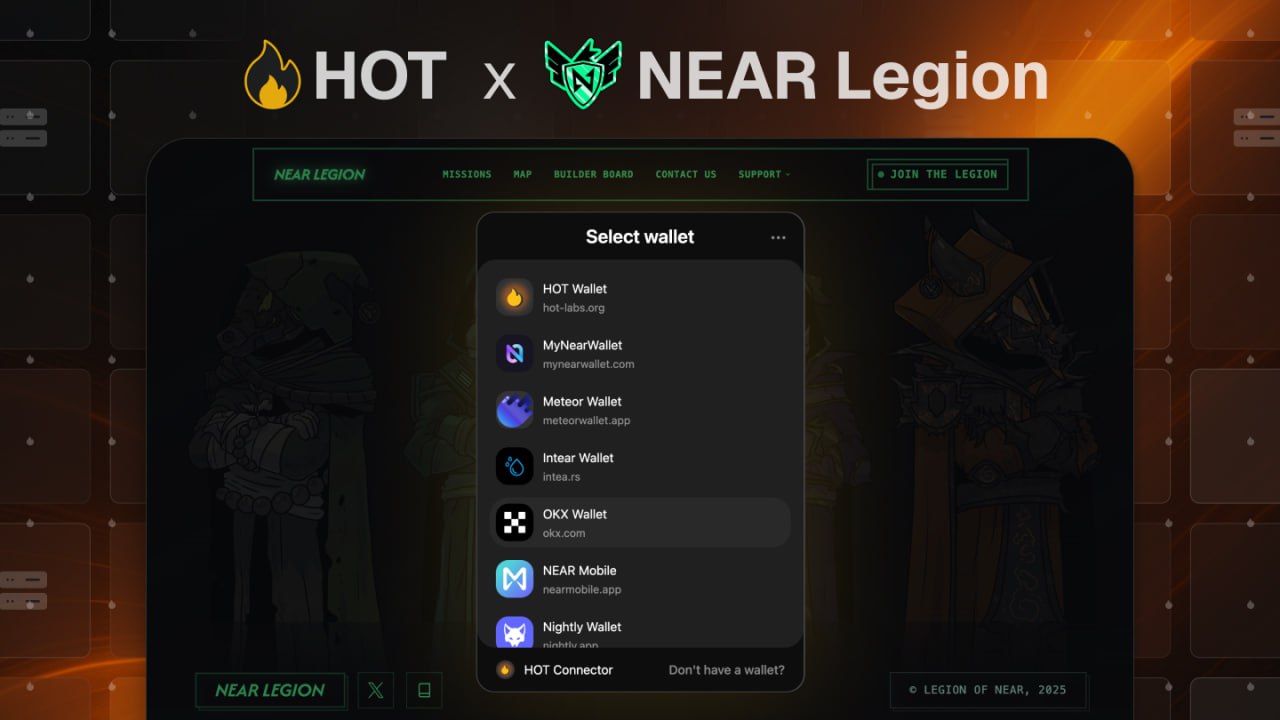Viewport: 1280px width, 720px height.
Task: Click the Contact Us nav link
Action: tap(686, 174)
